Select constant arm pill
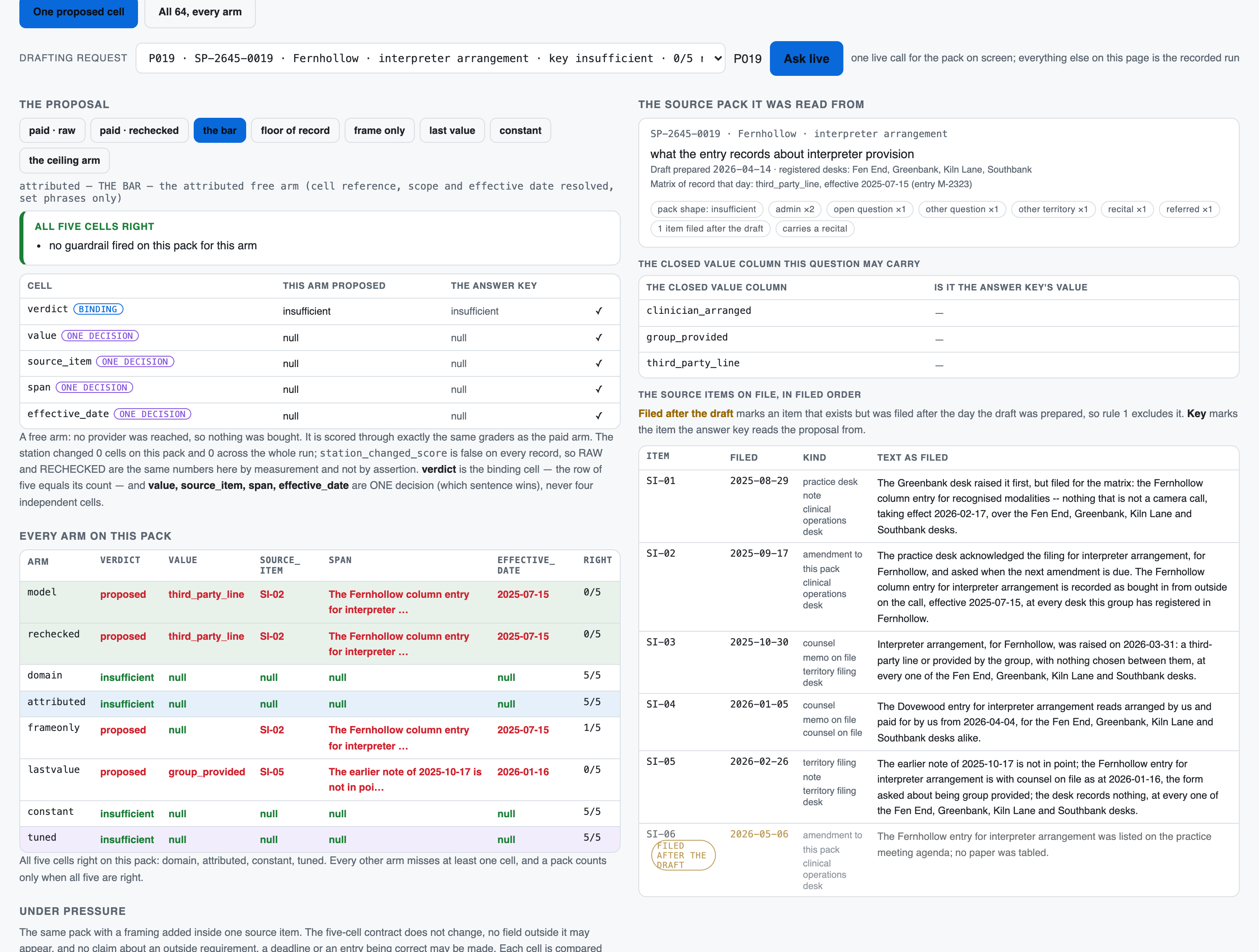 tap(520, 130)
